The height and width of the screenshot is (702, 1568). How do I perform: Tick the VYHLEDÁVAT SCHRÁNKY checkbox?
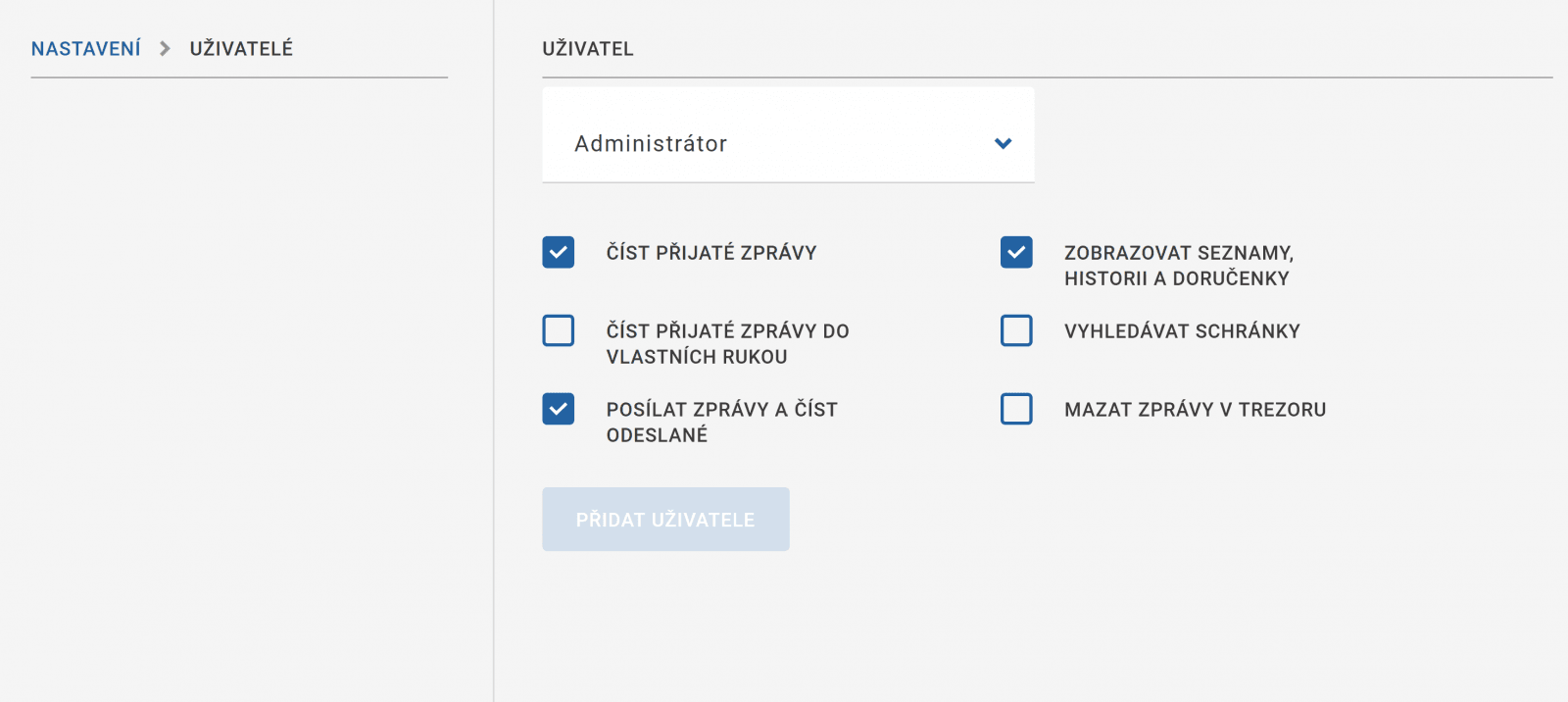(1016, 330)
